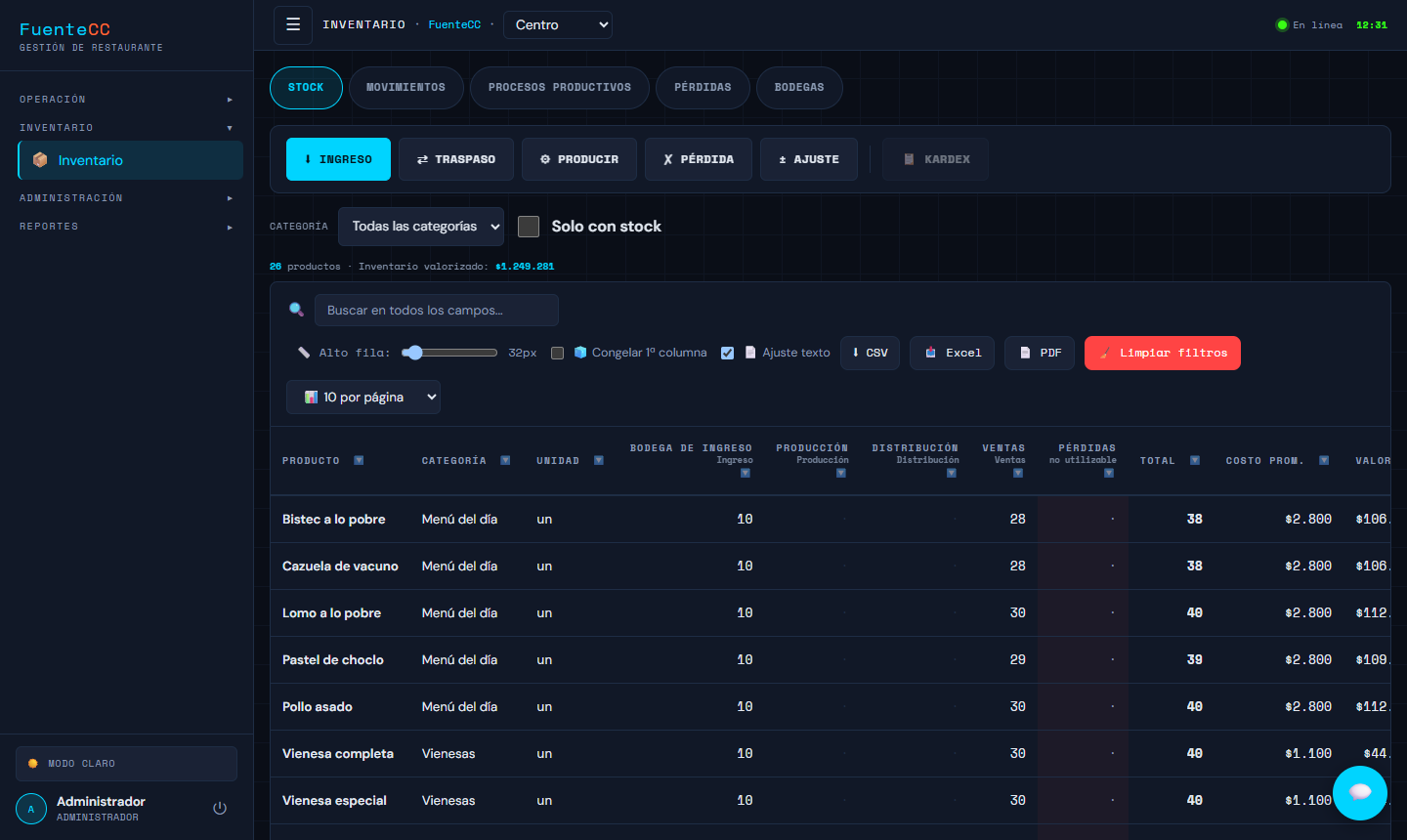Open the UNIDAD column filter icon

599,460
